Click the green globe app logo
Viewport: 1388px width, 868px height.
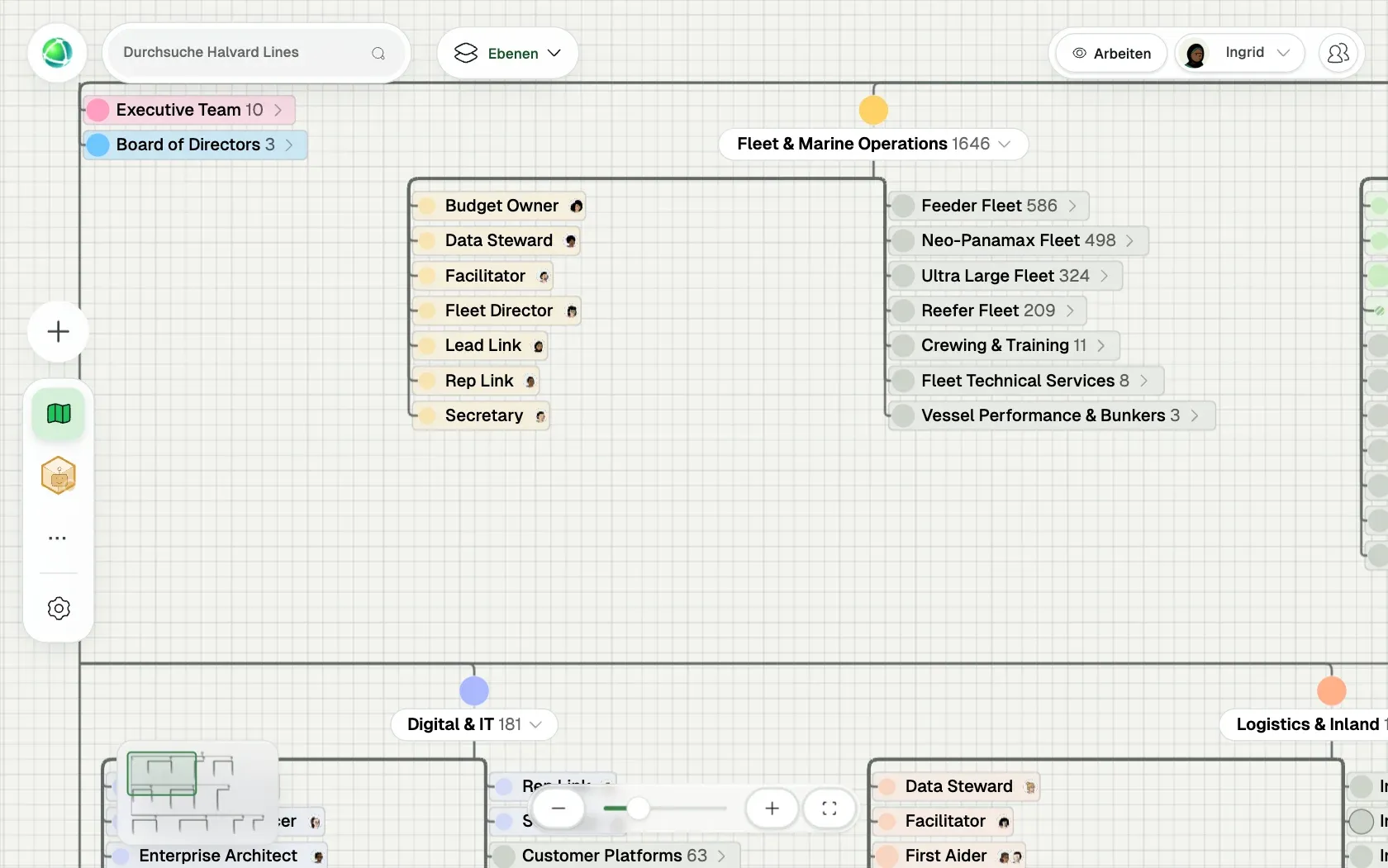click(x=57, y=53)
